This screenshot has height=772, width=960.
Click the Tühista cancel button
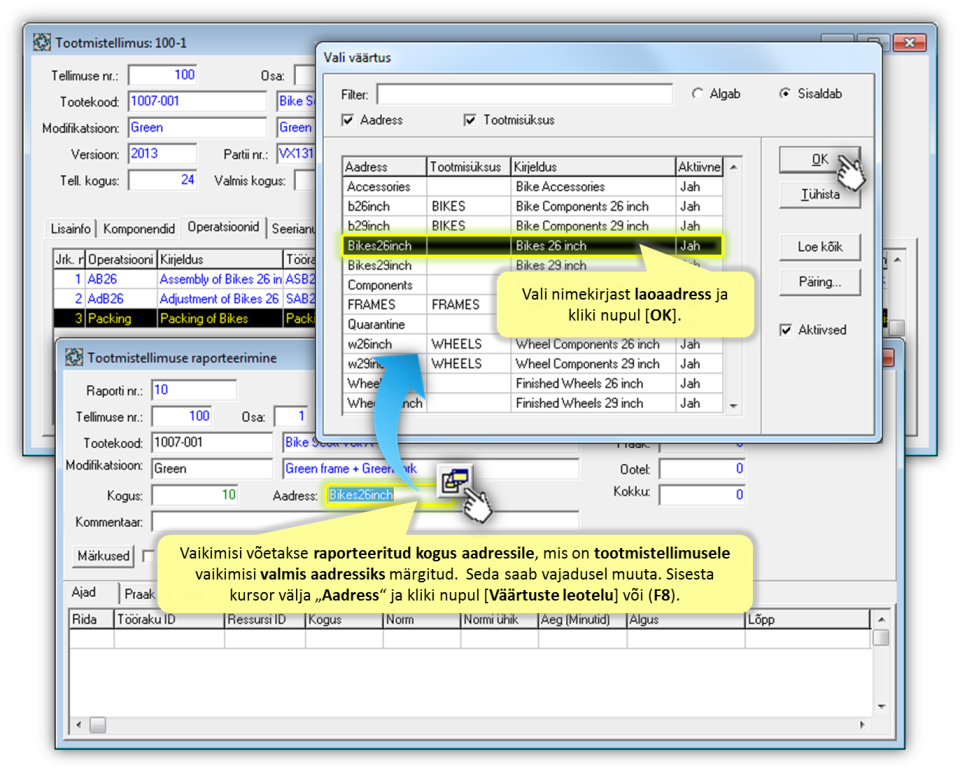tap(819, 194)
